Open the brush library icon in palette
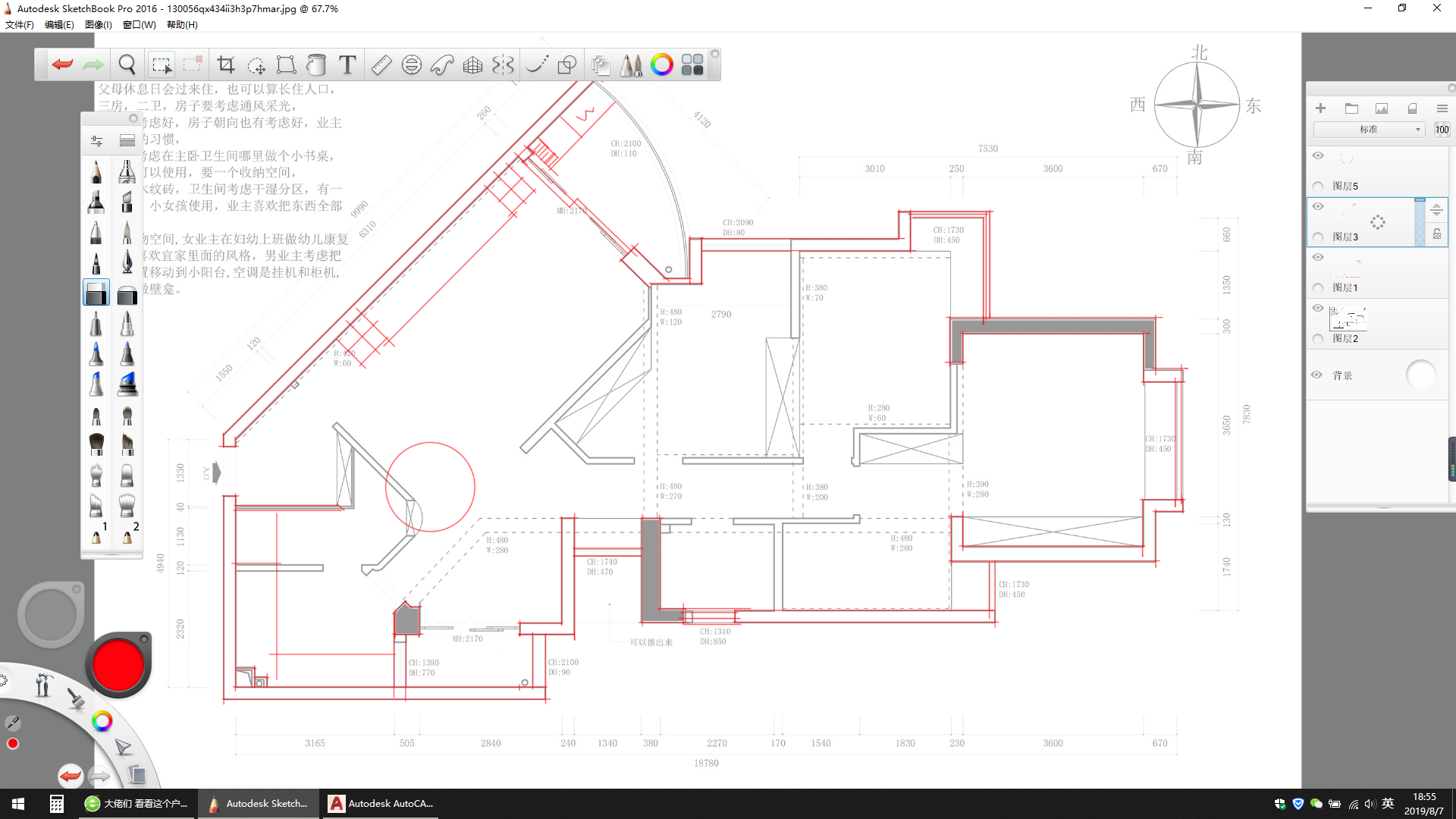This screenshot has width=1456, height=819. pyautogui.click(x=127, y=141)
